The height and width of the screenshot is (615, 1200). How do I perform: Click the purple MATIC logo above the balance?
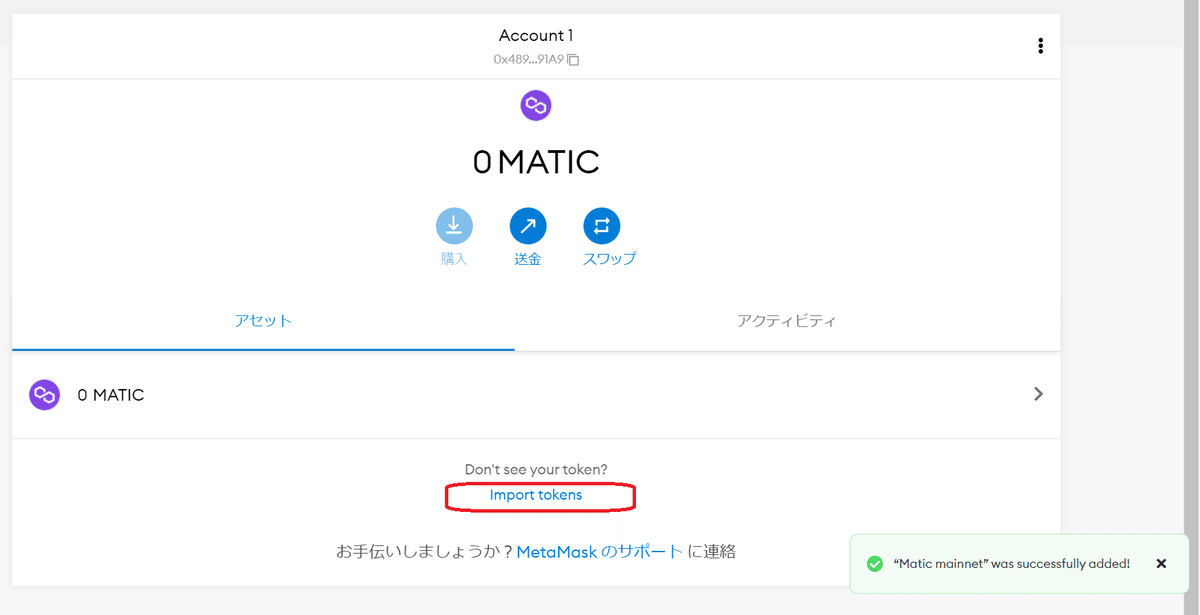536,105
